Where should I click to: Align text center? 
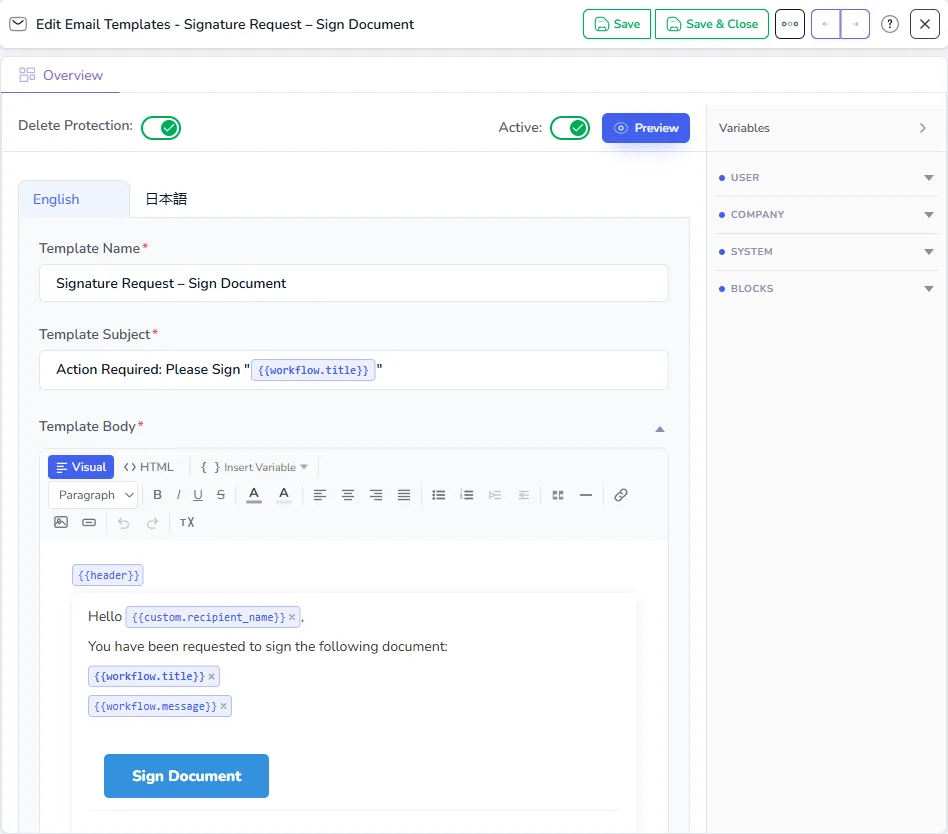tap(348, 495)
